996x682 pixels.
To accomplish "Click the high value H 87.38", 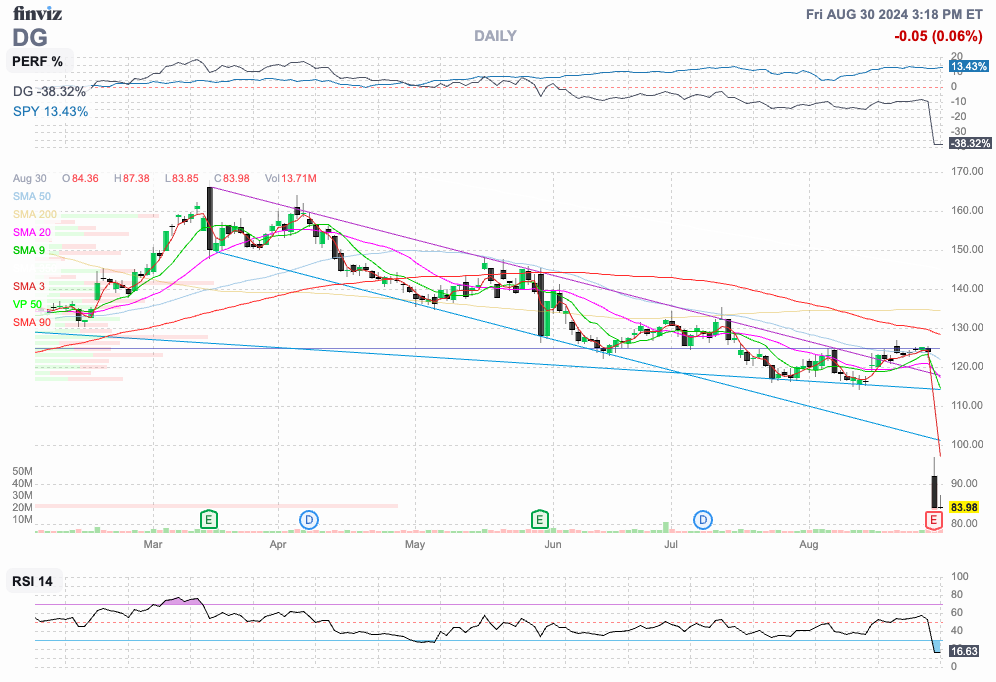I will pos(131,178).
